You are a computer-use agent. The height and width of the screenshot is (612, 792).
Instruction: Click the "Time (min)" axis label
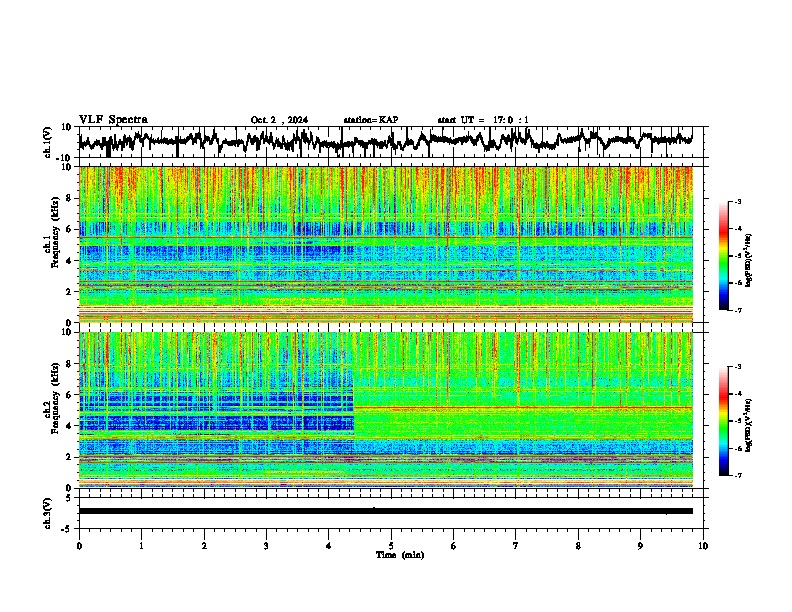[x=400, y=555]
